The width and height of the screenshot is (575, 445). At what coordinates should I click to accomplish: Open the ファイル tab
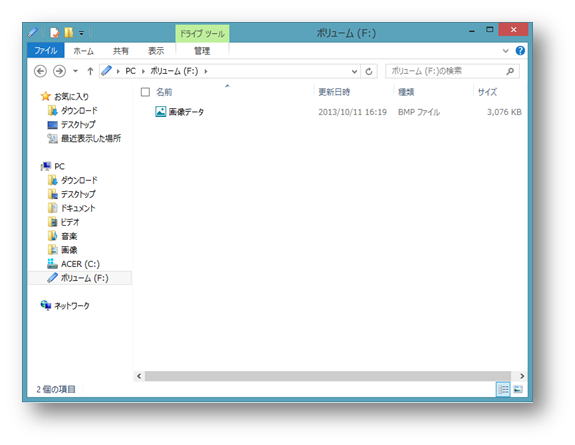point(46,50)
